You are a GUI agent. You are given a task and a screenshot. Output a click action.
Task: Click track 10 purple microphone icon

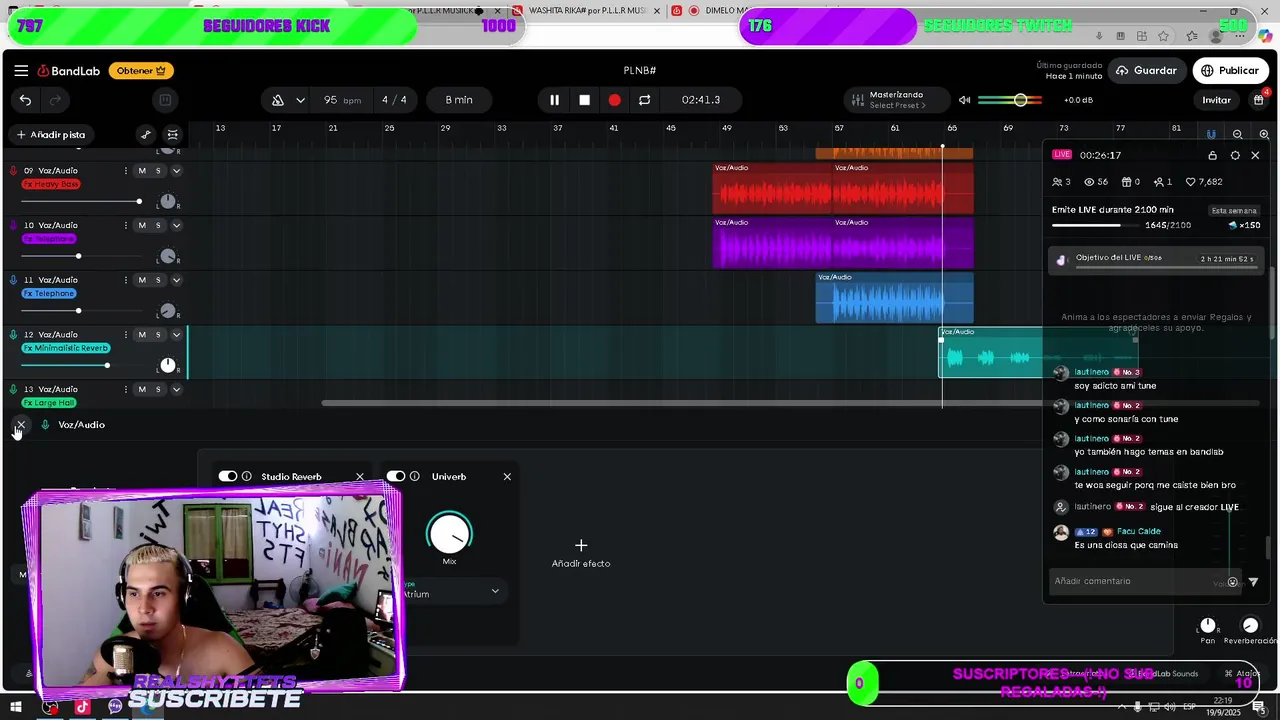13,226
